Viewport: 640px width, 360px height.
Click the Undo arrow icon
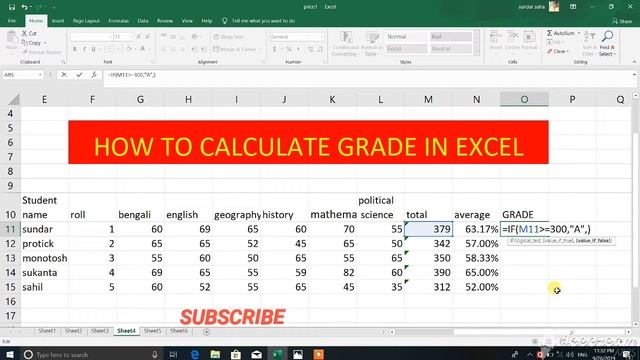[24, 7]
